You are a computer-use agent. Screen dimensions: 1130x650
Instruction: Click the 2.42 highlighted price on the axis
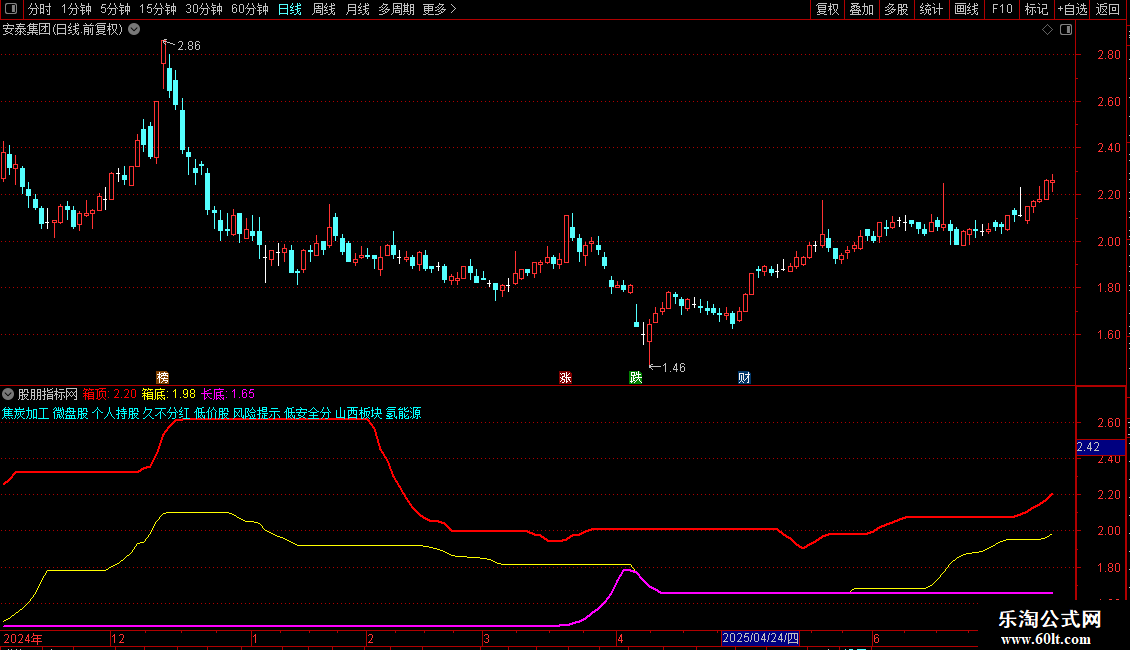1100,448
